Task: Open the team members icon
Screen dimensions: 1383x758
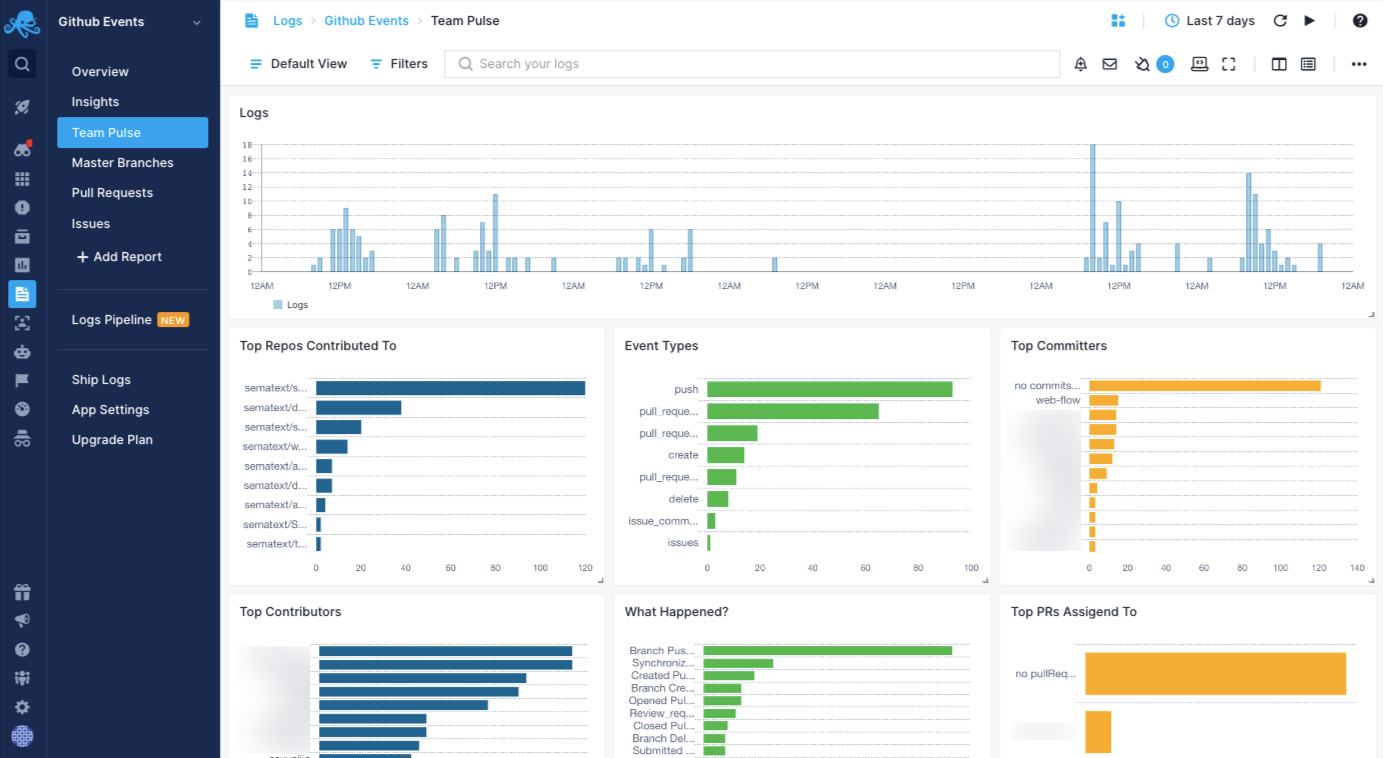Action: pyautogui.click(x=22, y=678)
